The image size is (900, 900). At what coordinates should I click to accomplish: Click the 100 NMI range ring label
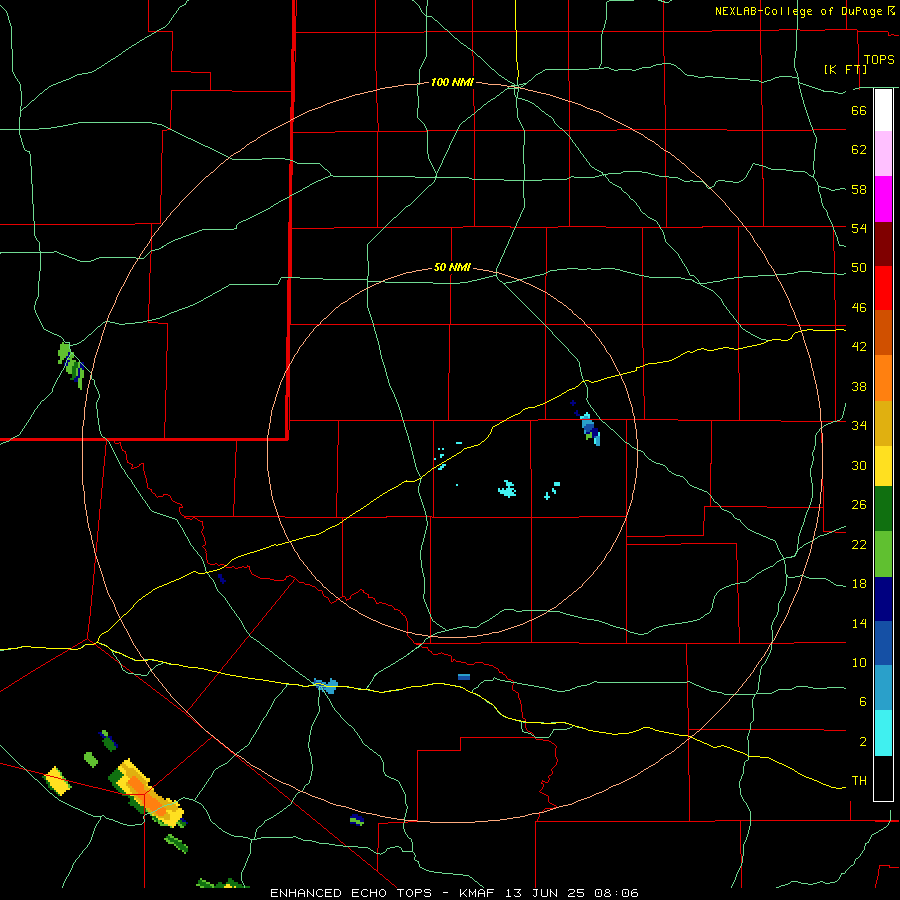pos(452,83)
